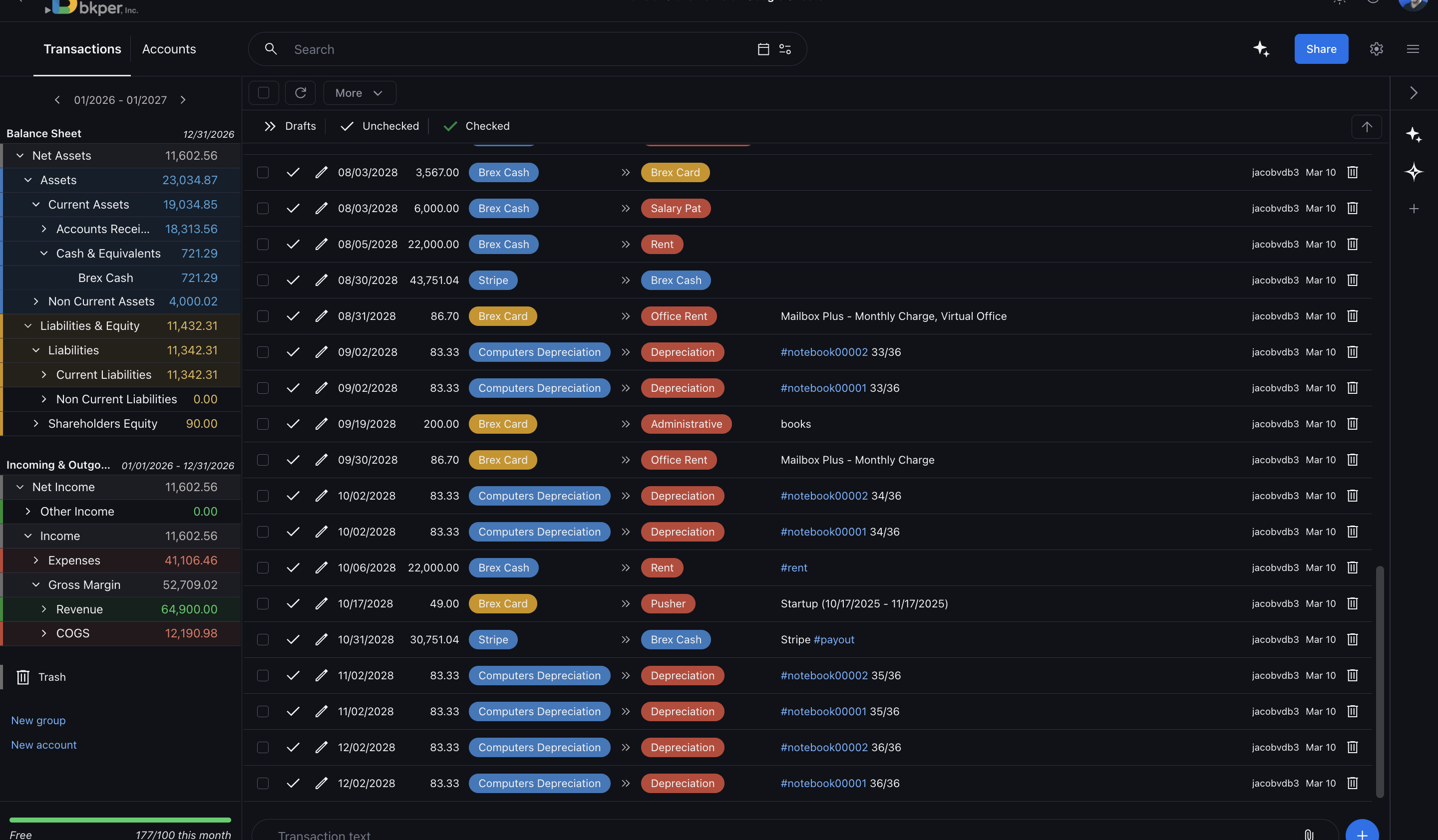The height and width of the screenshot is (840, 1438).
Task: Edit the 08/05/2028 Rent transaction
Action: click(321, 244)
